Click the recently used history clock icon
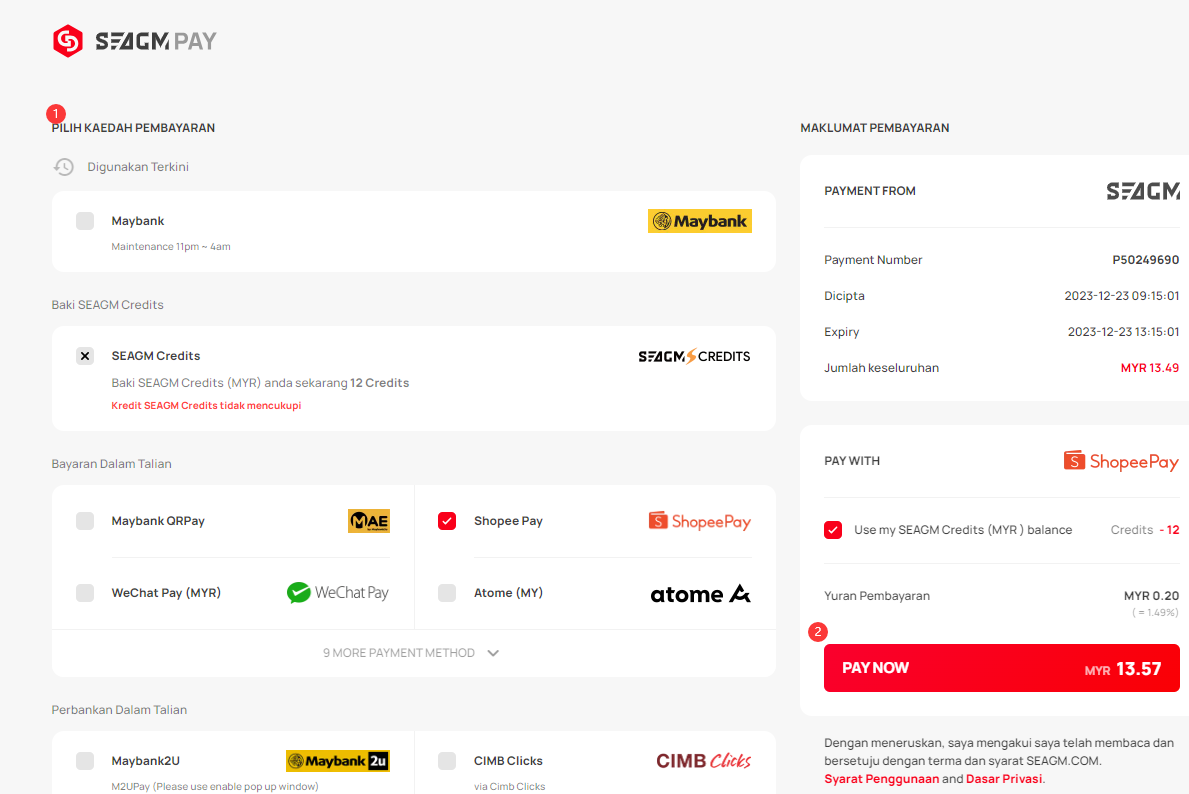The image size is (1189, 794). (64, 167)
